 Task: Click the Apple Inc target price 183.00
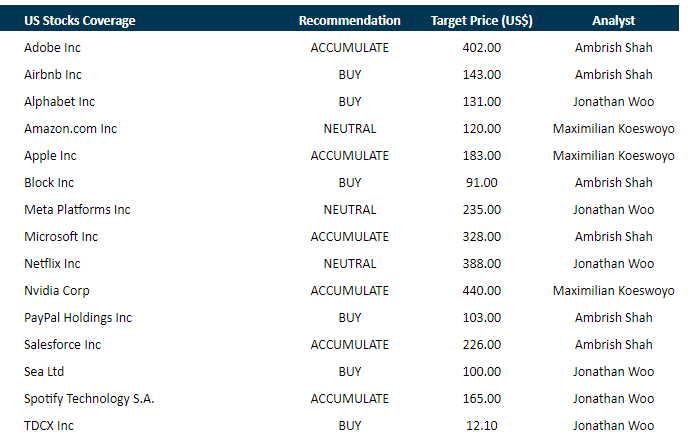pyautogui.click(x=481, y=155)
